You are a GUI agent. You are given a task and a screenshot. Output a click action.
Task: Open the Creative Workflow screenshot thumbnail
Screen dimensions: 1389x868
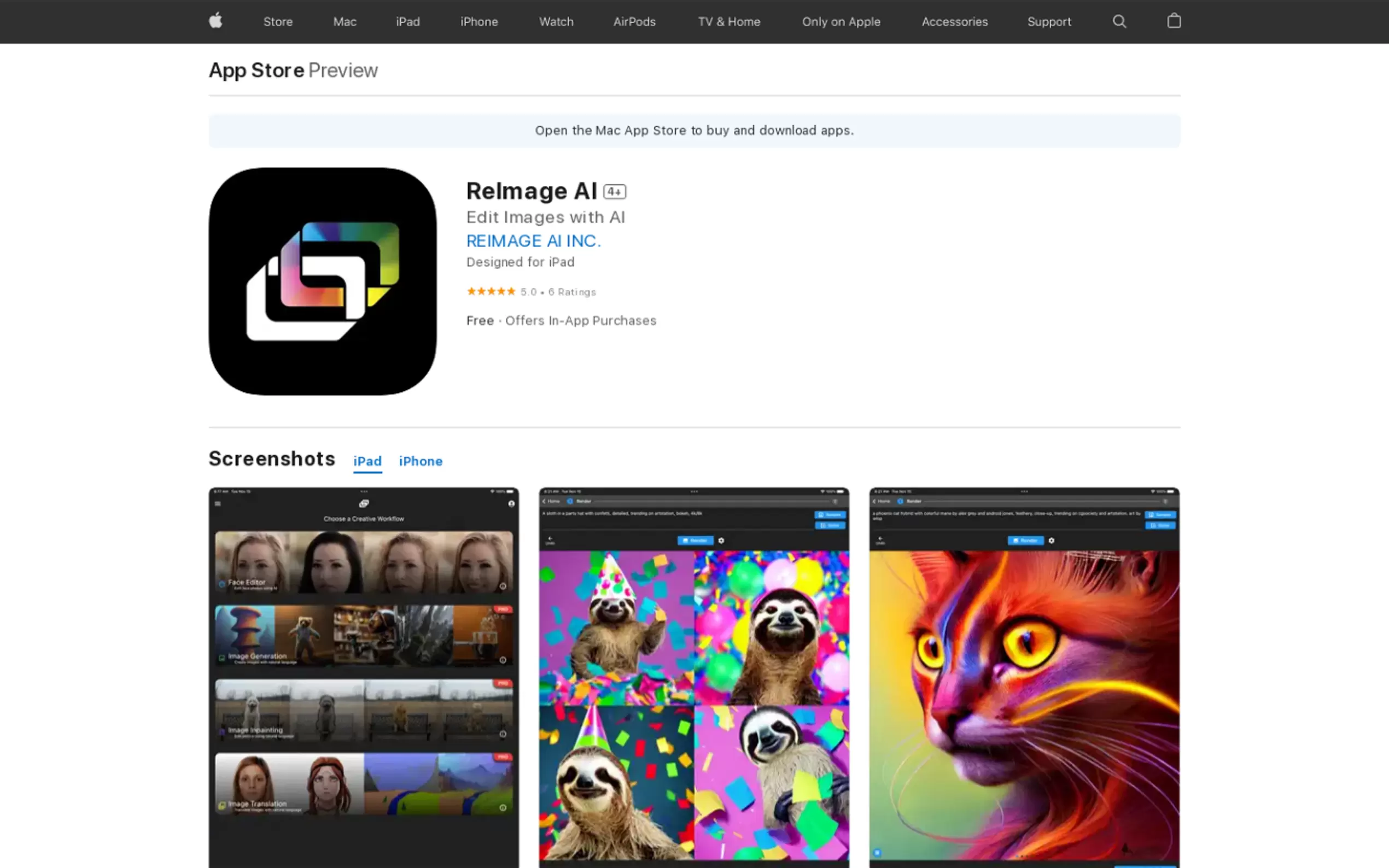coord(364,677)
